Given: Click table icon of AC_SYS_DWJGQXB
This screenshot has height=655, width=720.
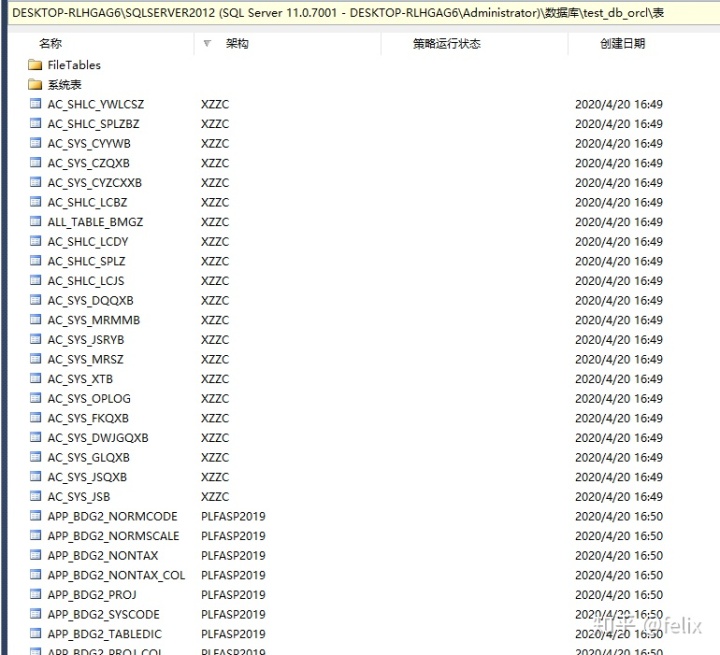Looking at the screenshot, I should [x=35, y=438].
